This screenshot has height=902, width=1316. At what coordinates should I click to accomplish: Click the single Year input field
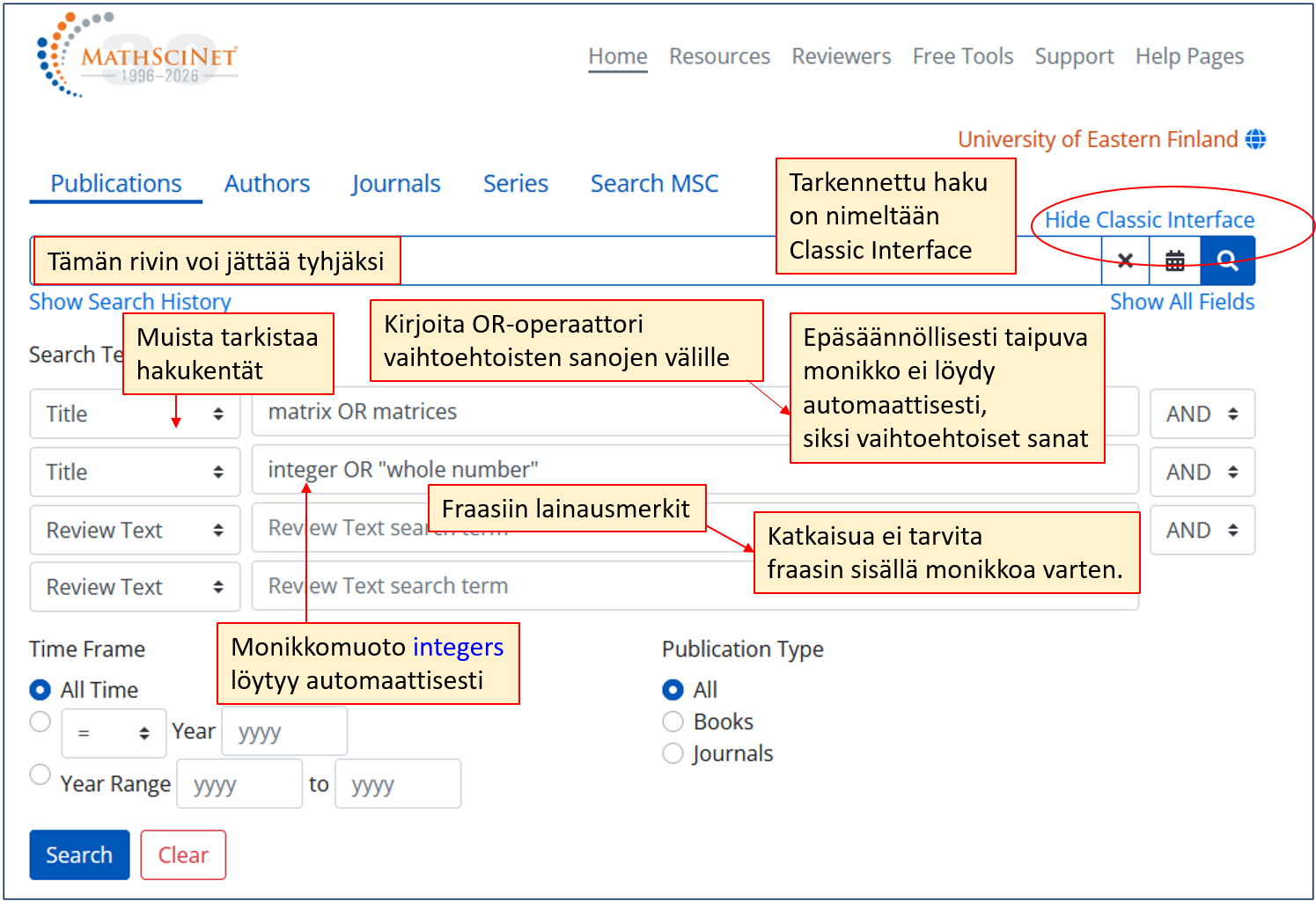coord(284,731)
